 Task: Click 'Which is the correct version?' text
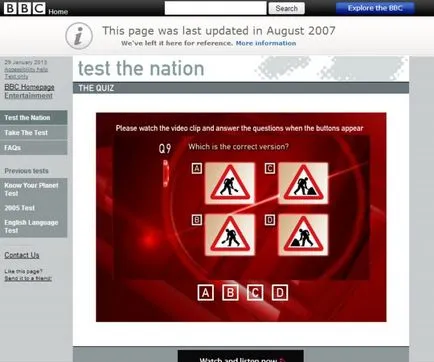pyautogui.click(x=238, y=147)
